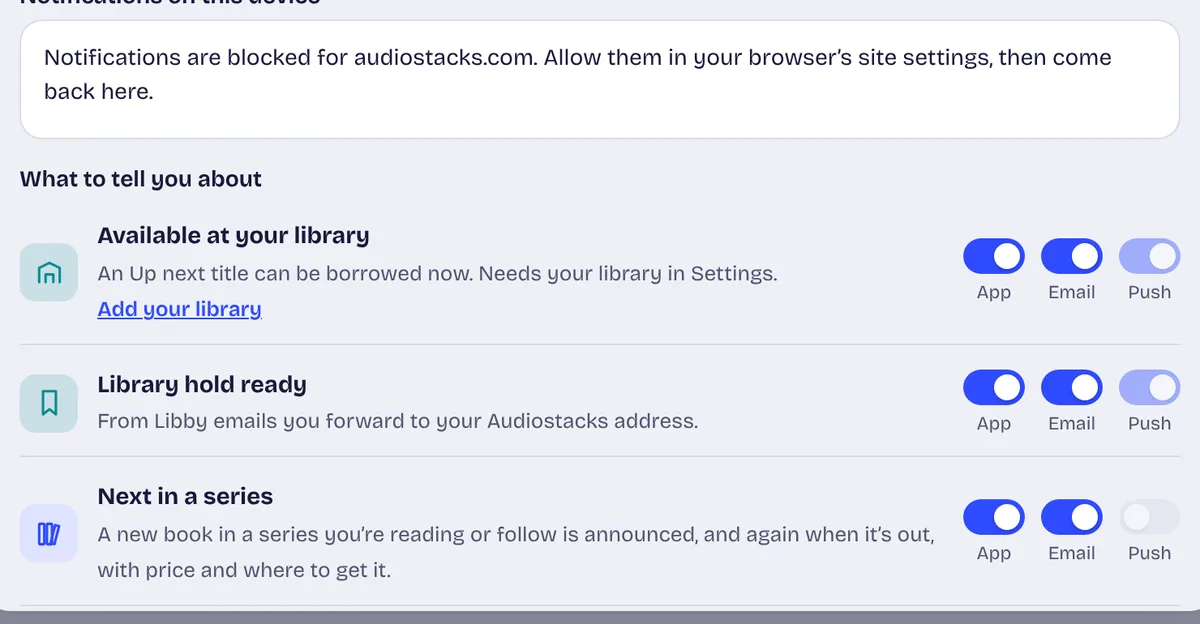
Task: Disable App alerts for Library hold ready
Action: pyautogui.click(x=994, y=387)
